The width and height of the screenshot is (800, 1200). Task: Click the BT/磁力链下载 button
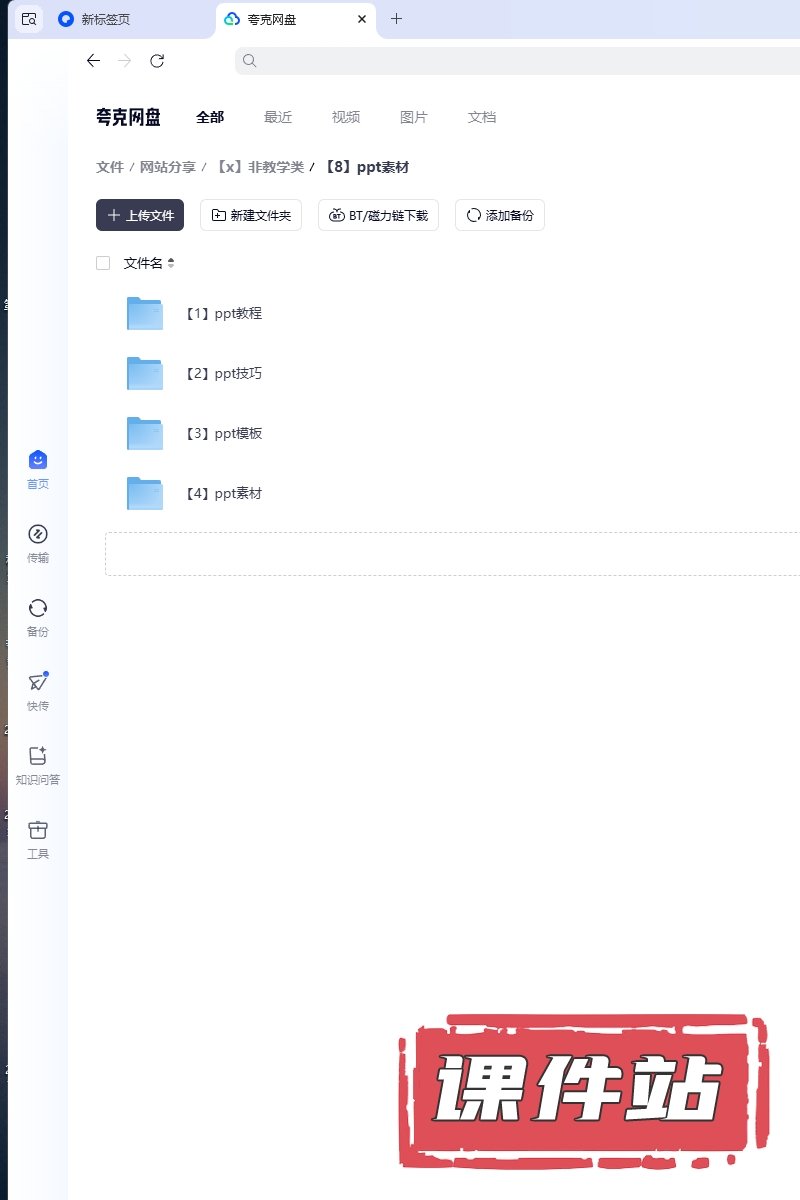[x=378, y=215]
